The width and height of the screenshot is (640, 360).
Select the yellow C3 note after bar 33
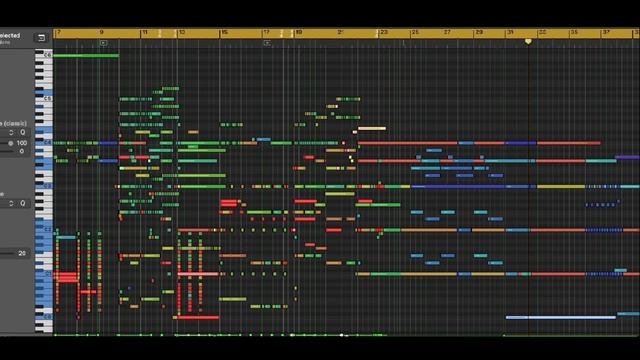pos(561,187)
